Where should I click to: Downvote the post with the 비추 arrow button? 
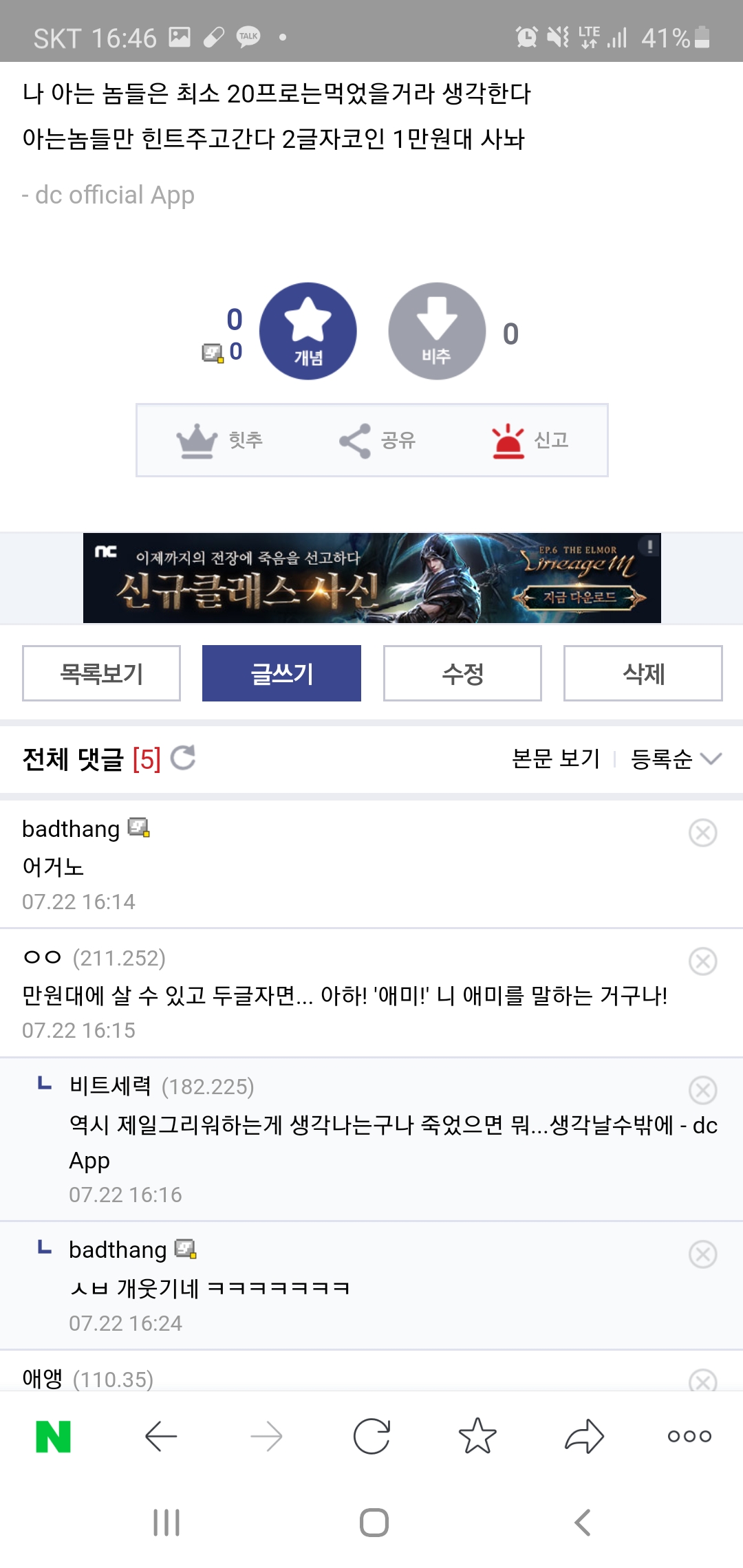(437, 331)
